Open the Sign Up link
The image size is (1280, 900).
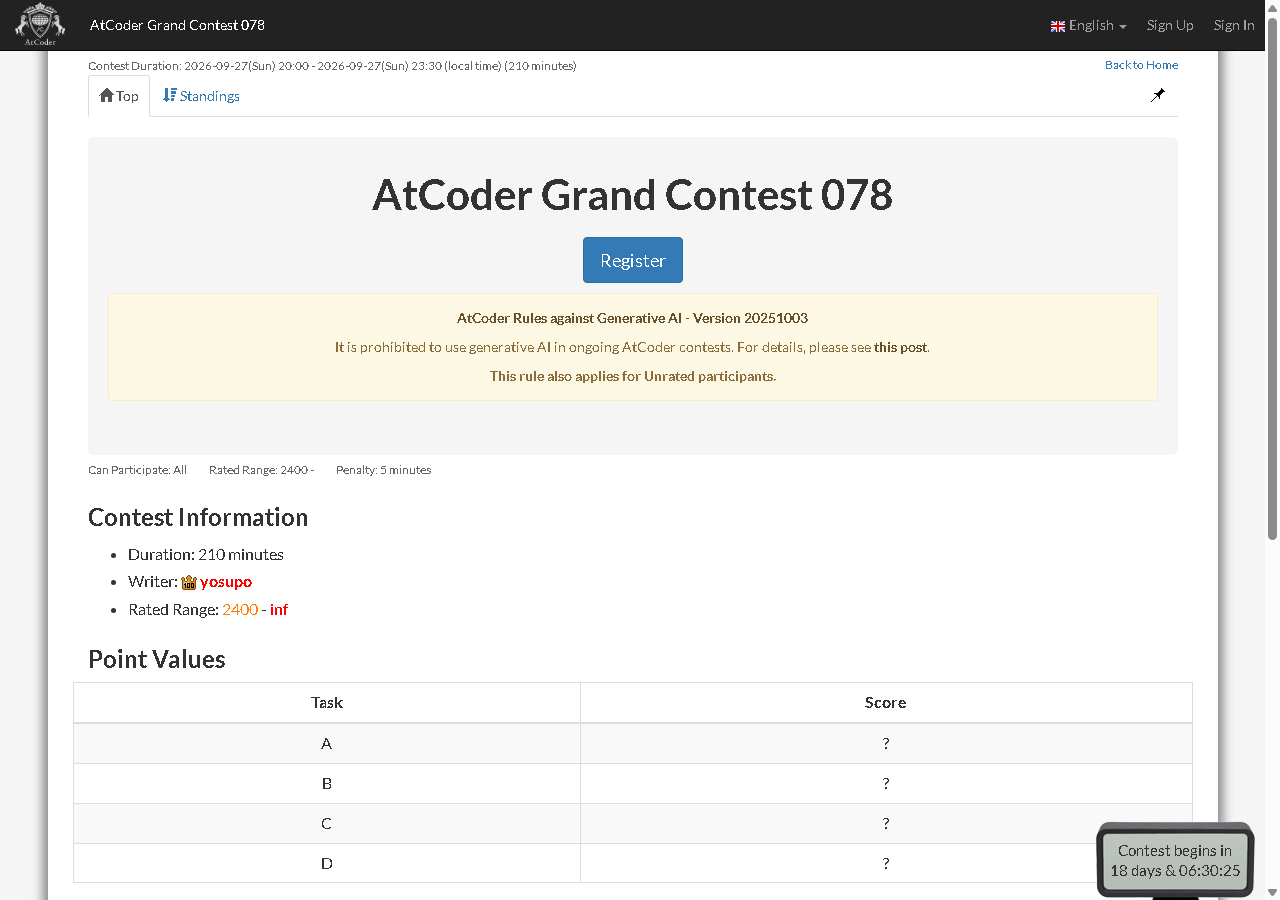coord(1170,25)
